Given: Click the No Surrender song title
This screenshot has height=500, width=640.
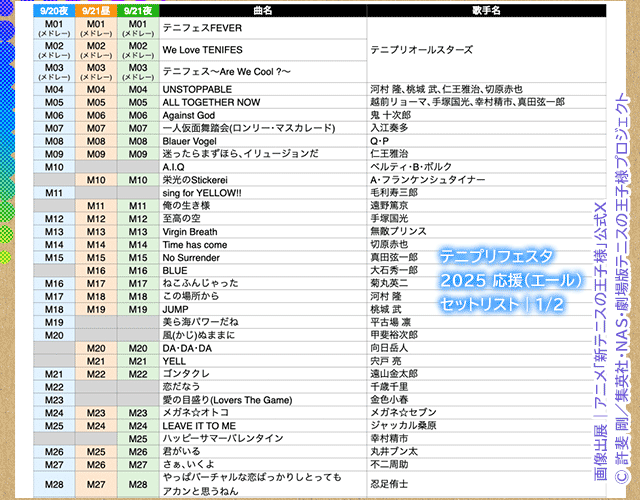Looking at the screenshot, I should pos(195,257).
